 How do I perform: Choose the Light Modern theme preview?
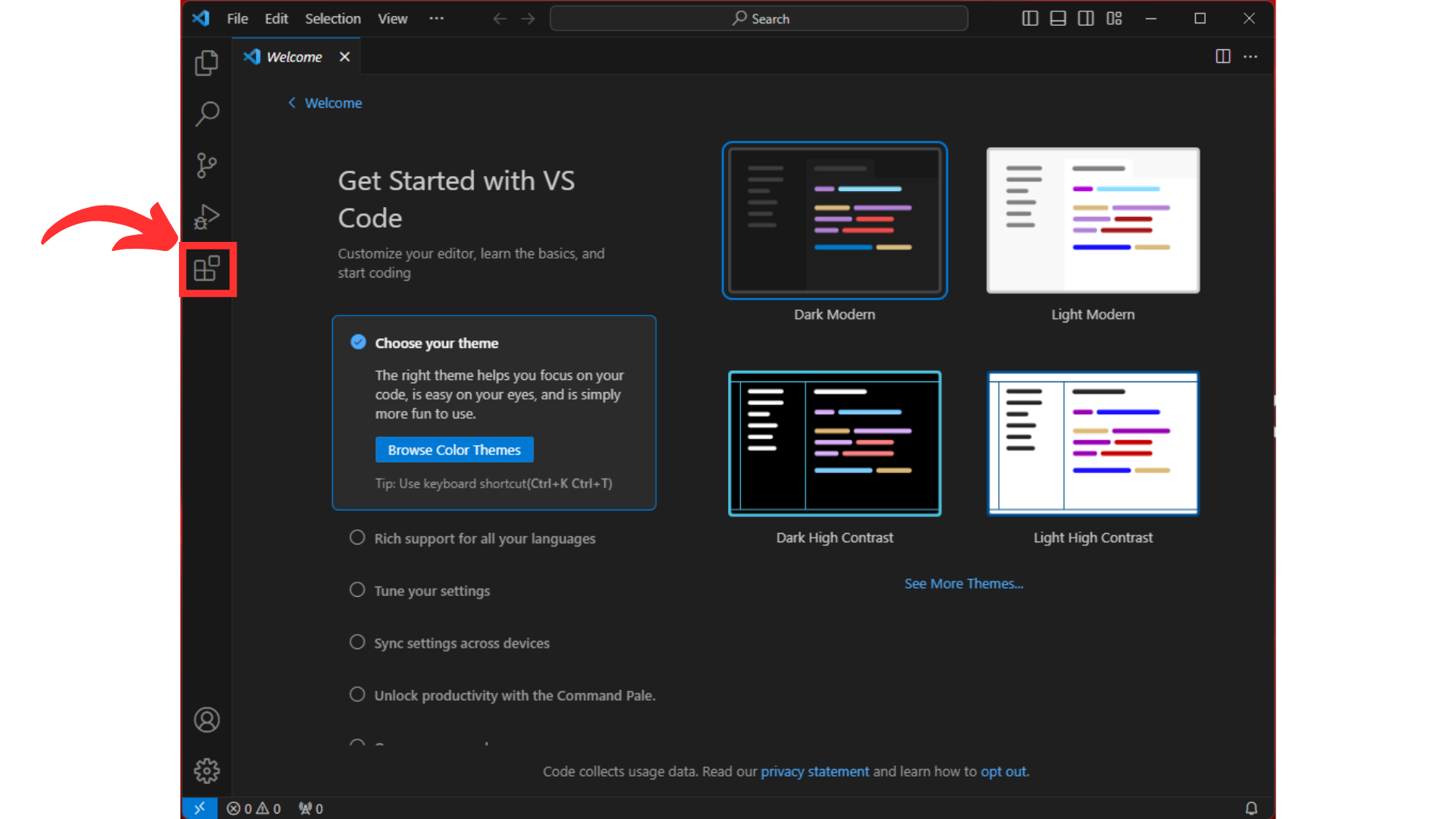[1093, 220]
